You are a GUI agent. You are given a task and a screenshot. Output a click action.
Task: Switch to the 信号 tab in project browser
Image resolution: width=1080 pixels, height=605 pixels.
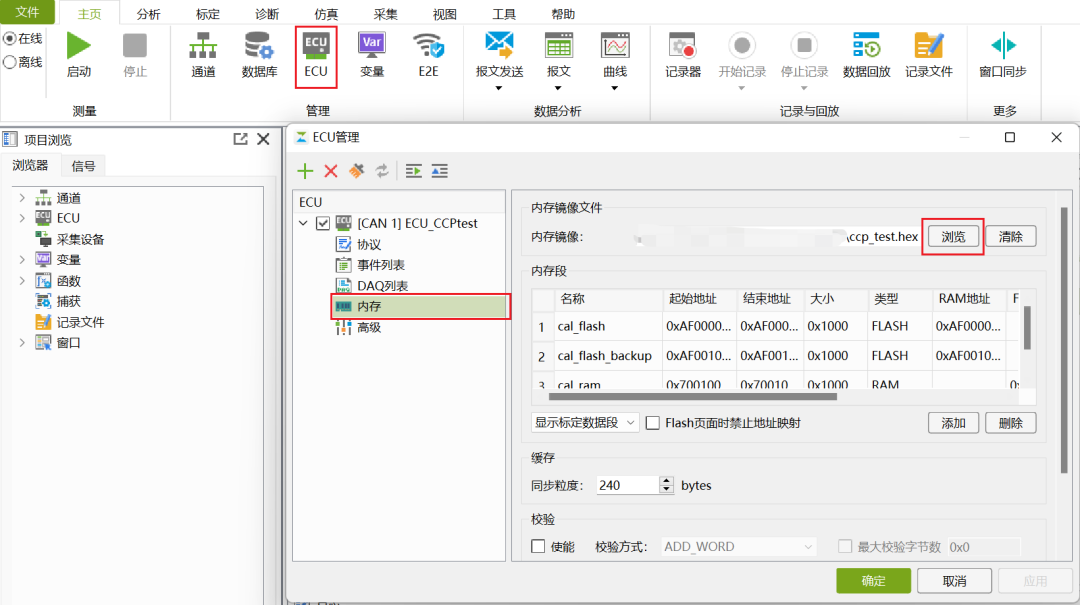point(83,166)
